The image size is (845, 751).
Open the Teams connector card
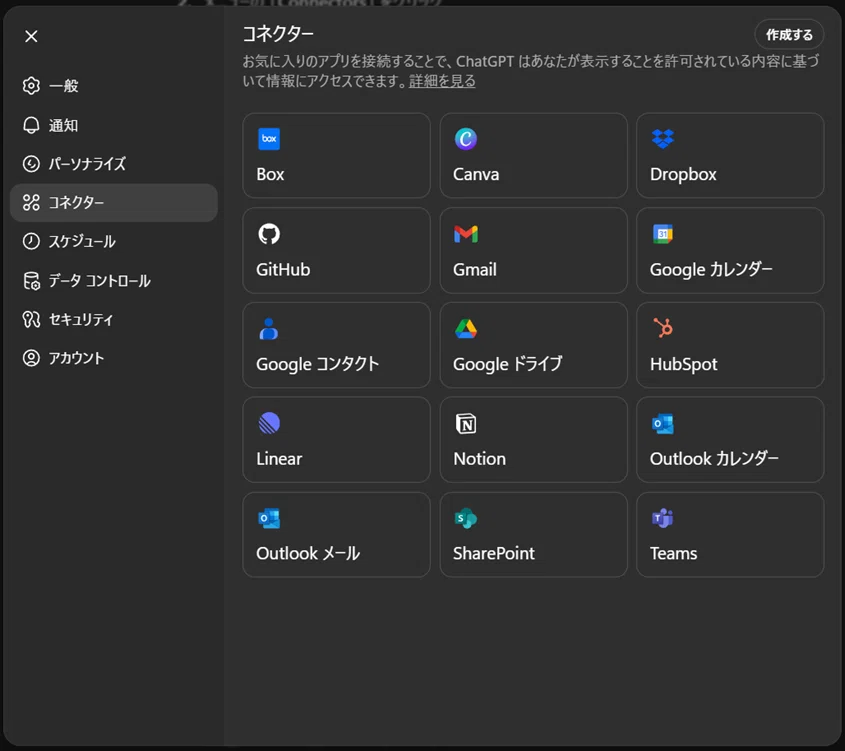(x=730, y=534)
